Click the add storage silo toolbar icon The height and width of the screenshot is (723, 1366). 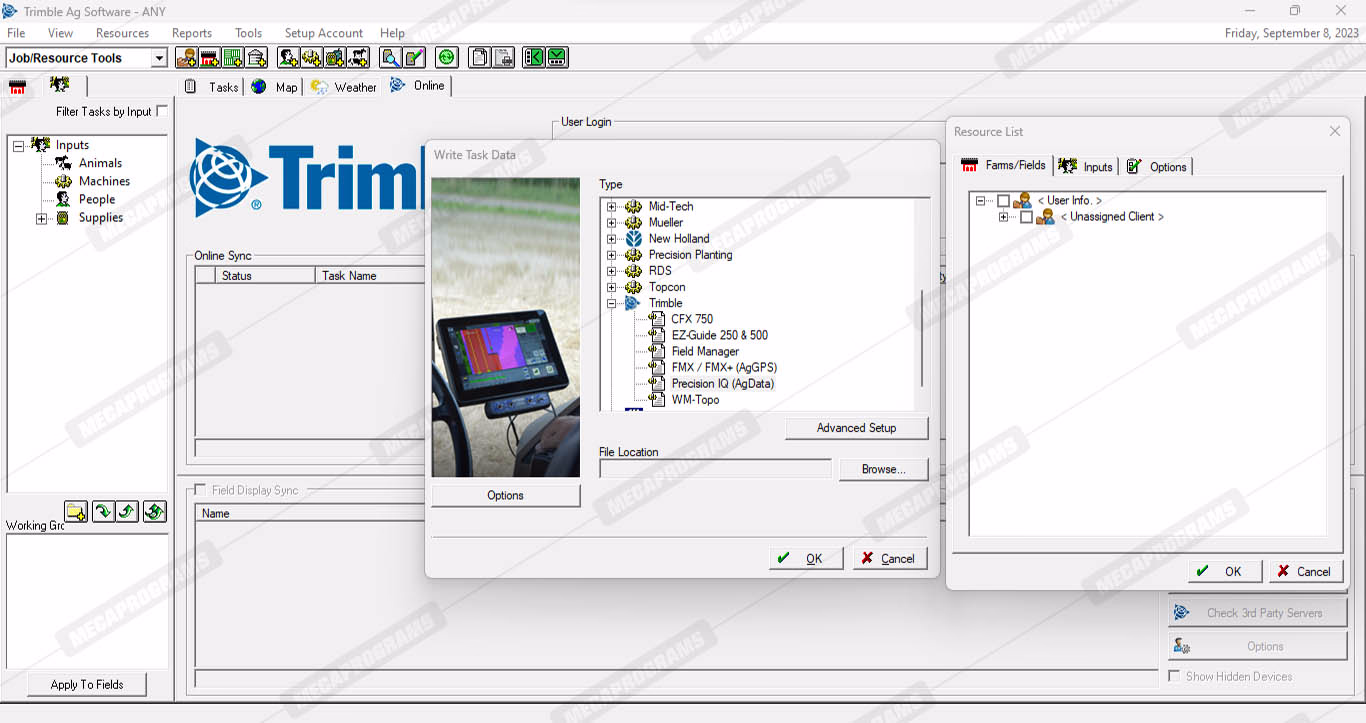pos(256,58)
